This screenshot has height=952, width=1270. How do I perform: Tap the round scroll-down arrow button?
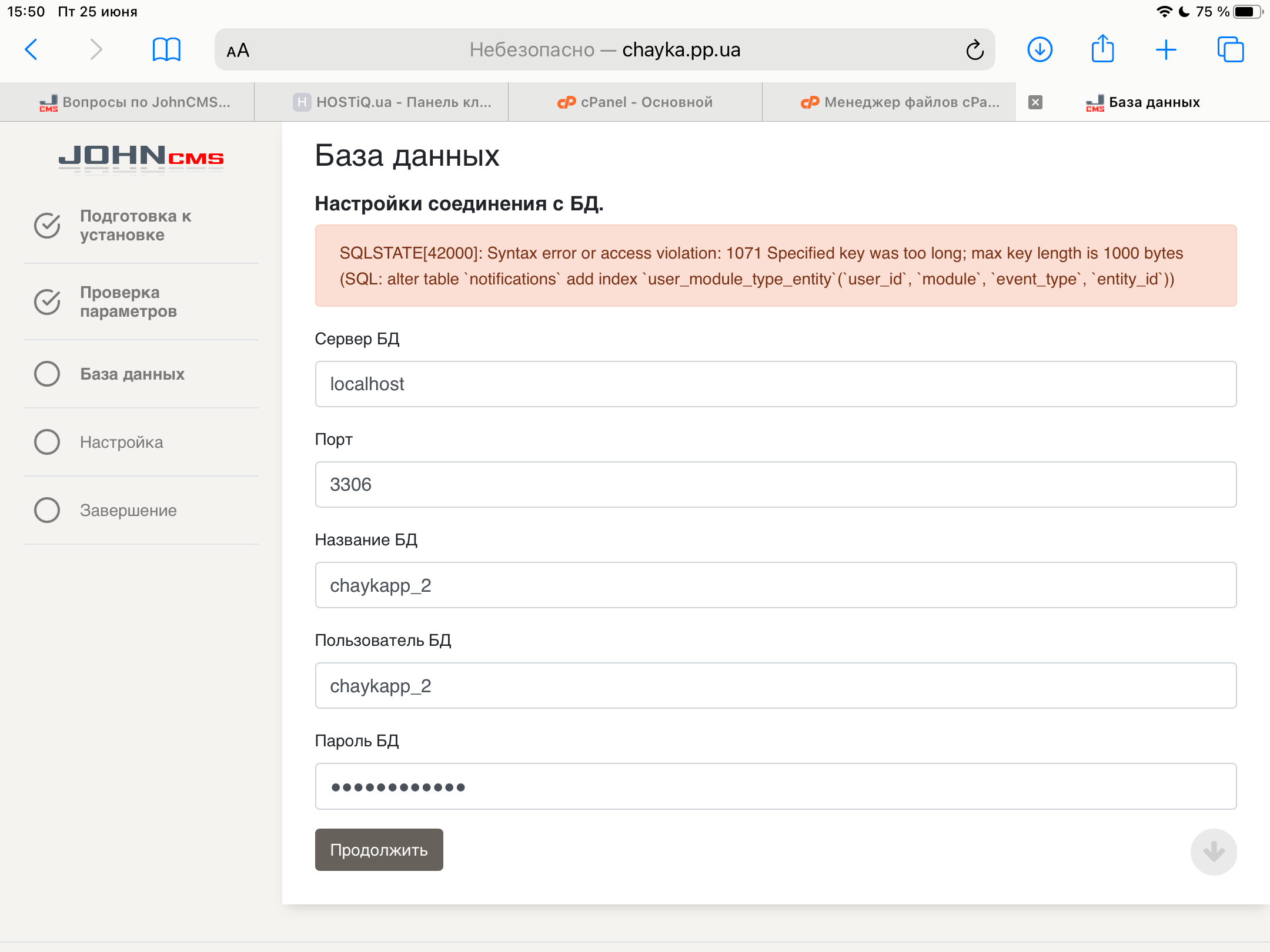click(x=1214, y=852)
